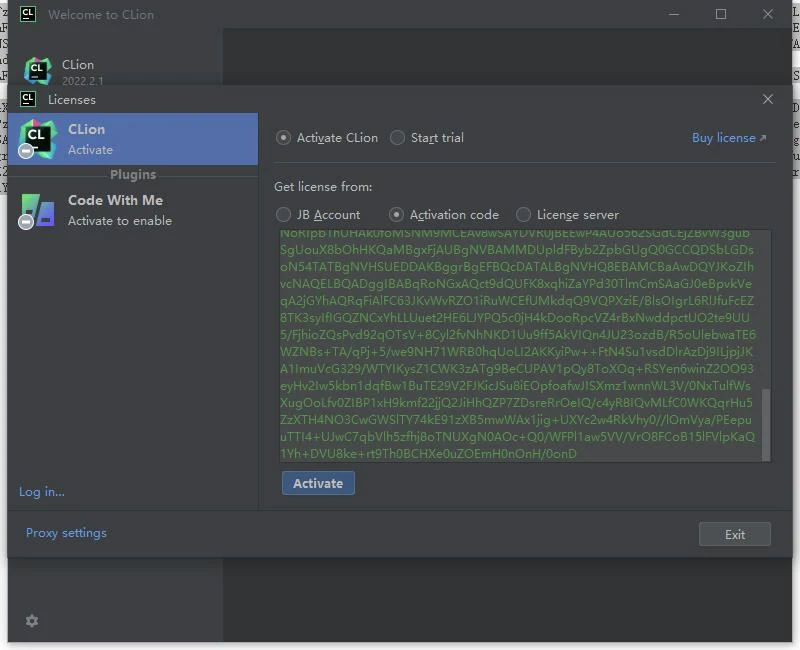Click the Exit button
Screen dimensions: 800x650
click(735, 534)
